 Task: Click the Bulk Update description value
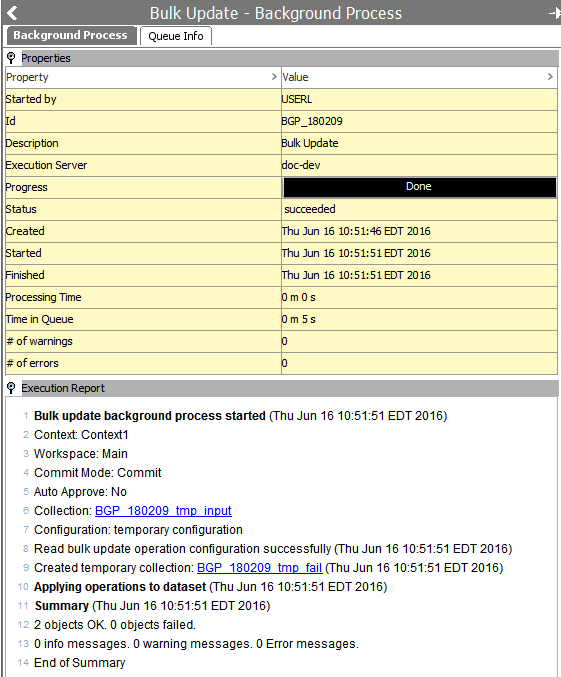click(x=310, y=143)
